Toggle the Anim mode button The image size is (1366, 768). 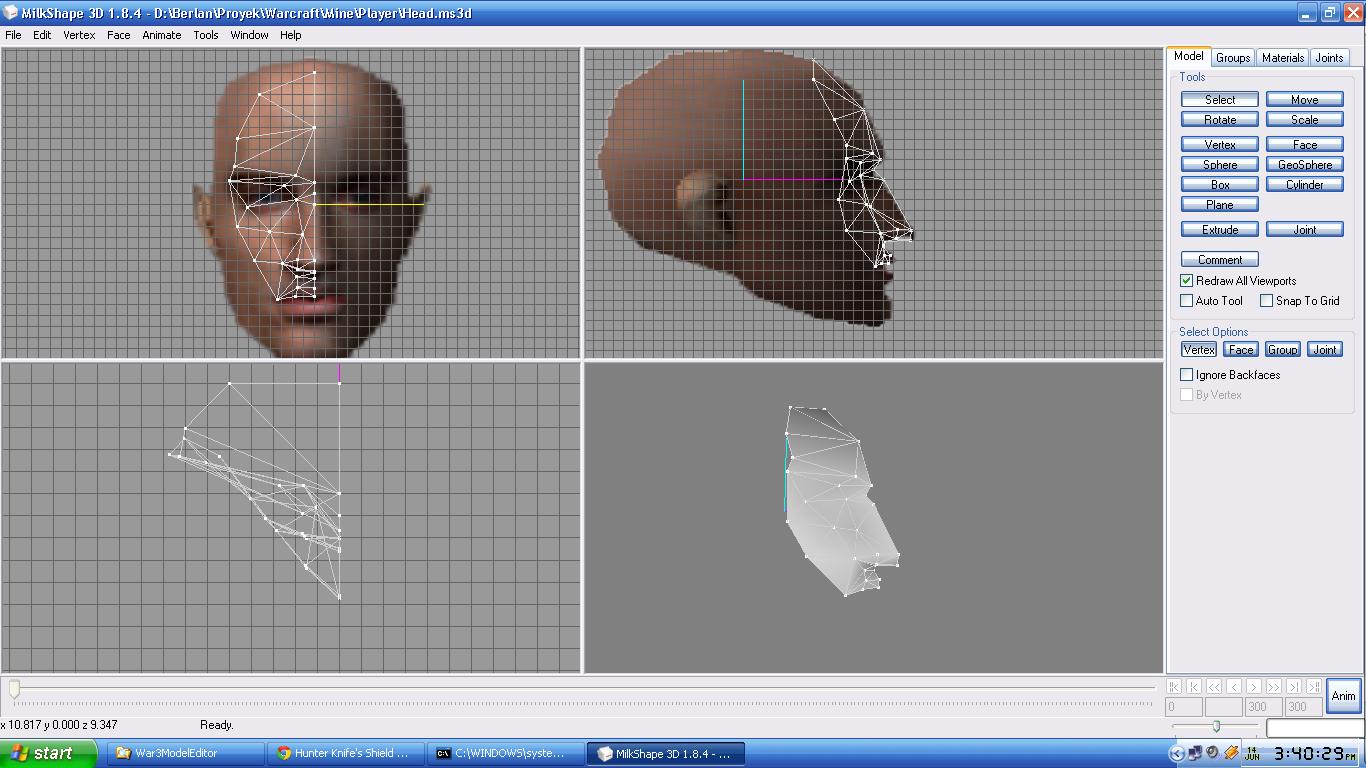[x=1343, y=696]
